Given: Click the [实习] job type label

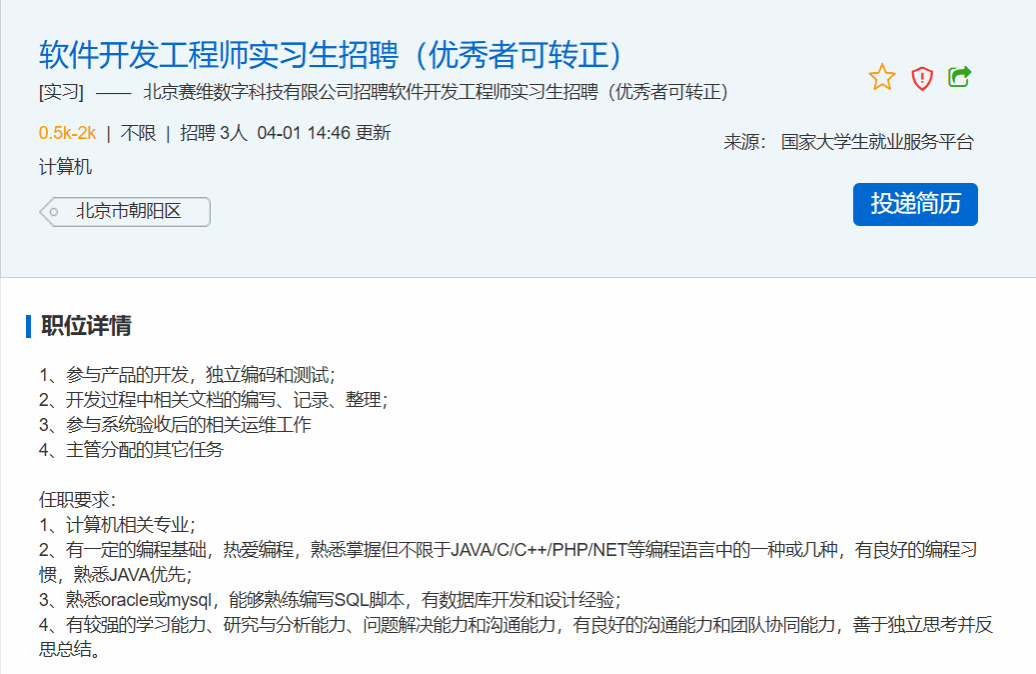Looking at the screenshot, I should click(x=61, y=93).
